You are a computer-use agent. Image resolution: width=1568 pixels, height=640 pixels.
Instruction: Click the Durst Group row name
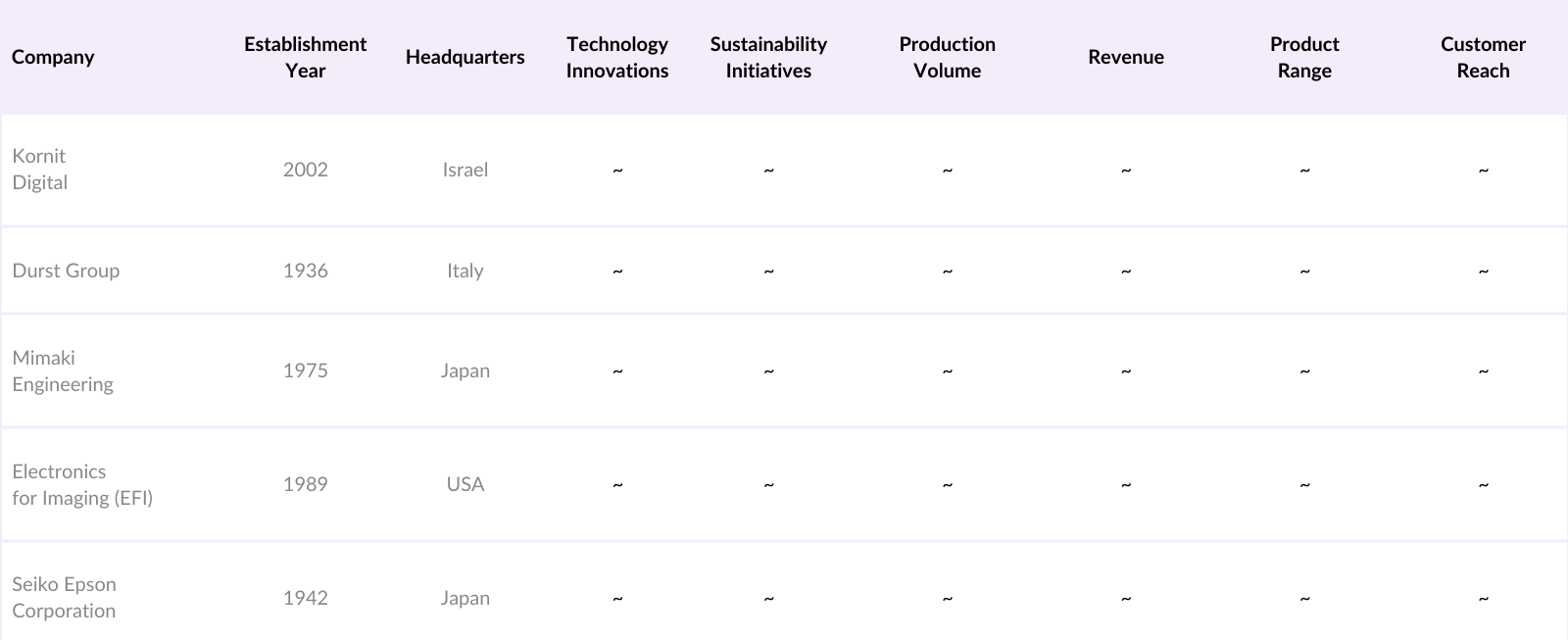coord(66,271)
